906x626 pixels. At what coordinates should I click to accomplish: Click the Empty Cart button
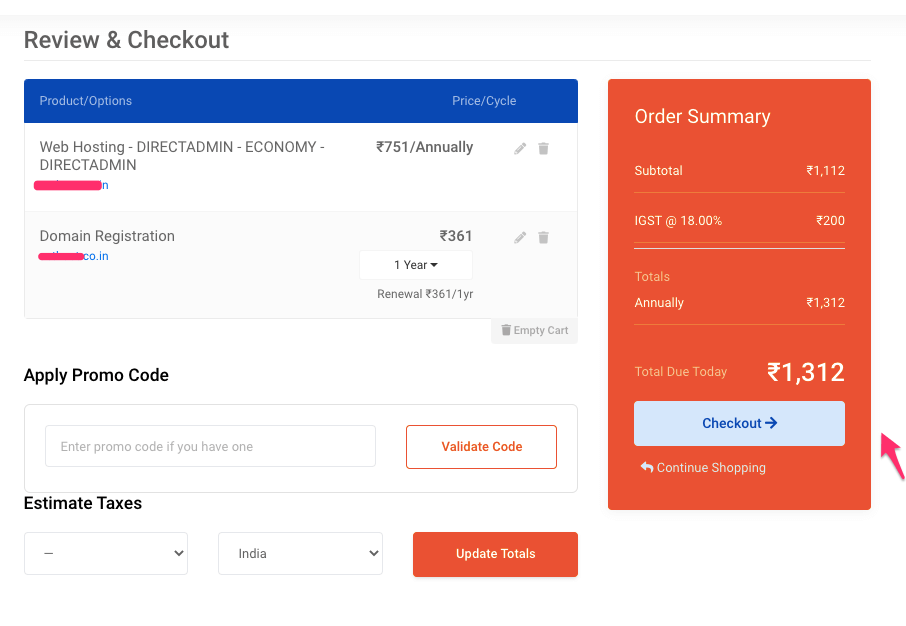pyautogui.click(x=534, y=330)
